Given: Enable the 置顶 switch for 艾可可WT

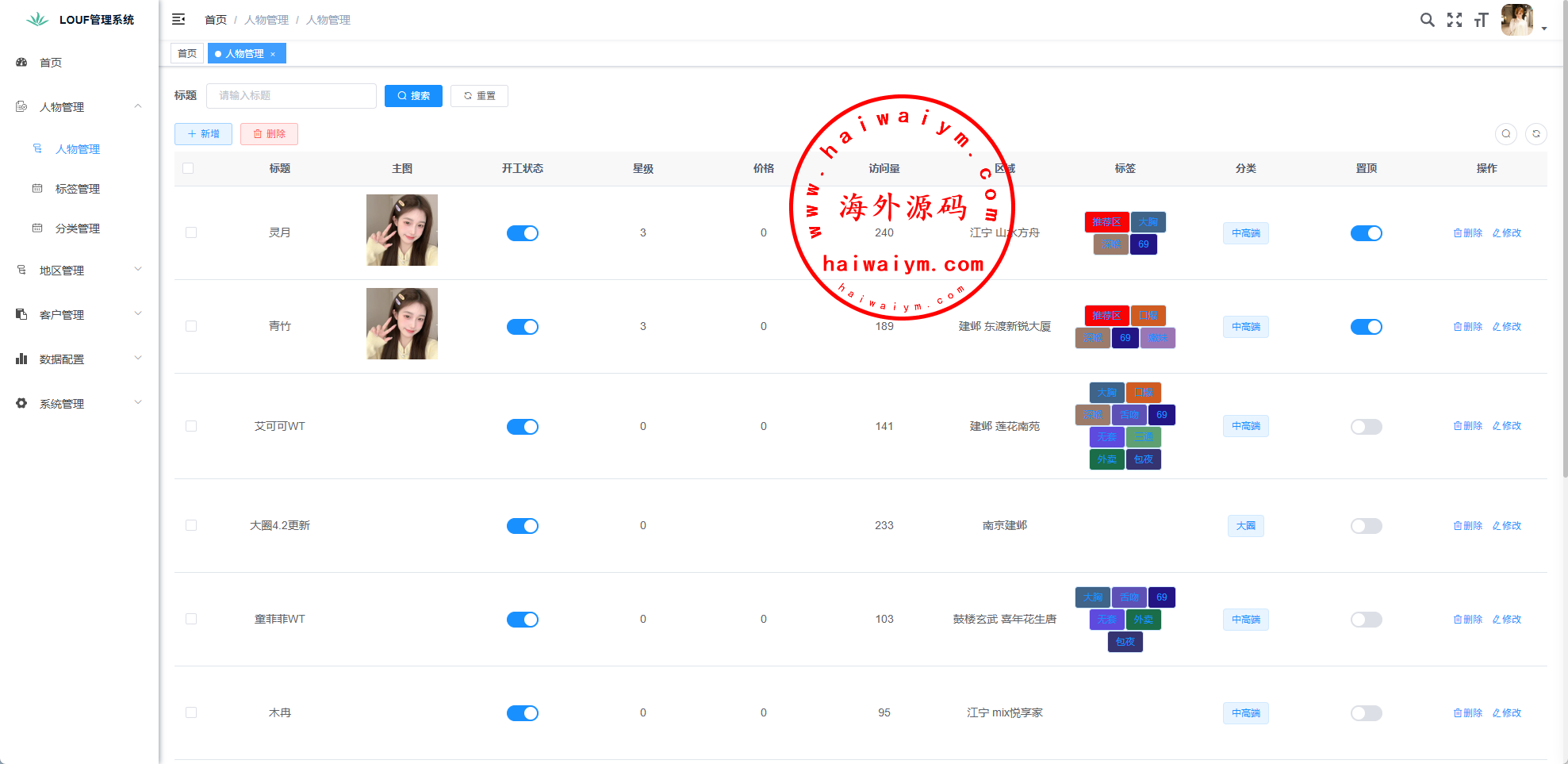Looking at the screenshot, I should point(1366,427).
